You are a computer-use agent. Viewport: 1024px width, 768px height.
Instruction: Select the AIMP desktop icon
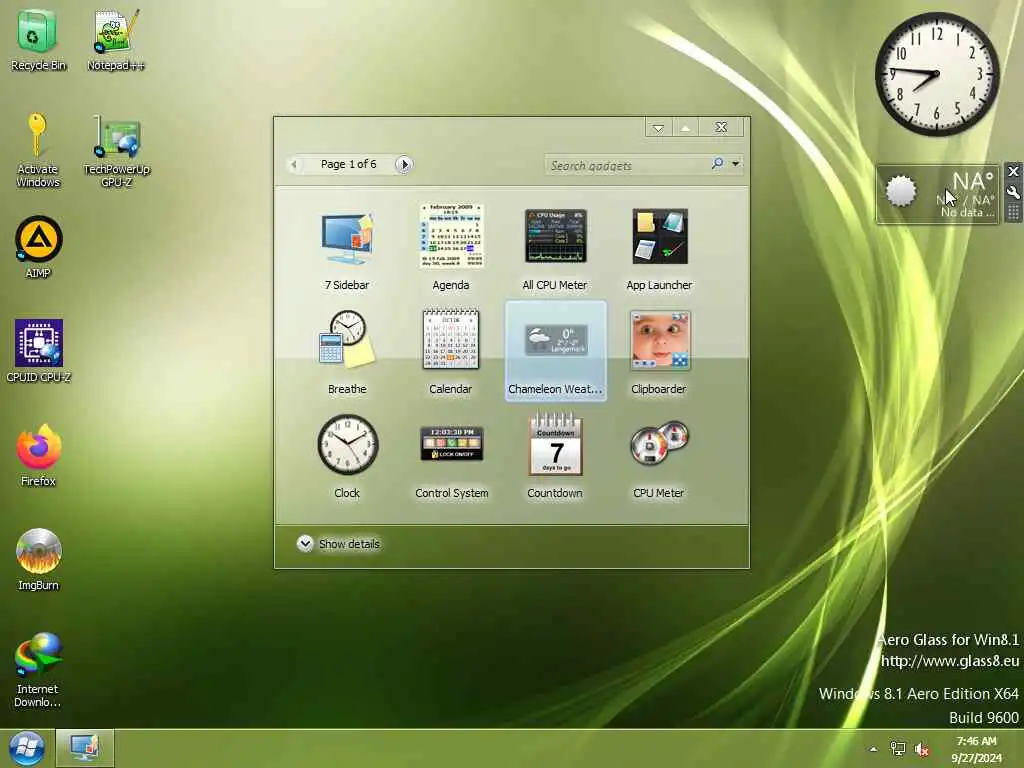tap(38, 248)
